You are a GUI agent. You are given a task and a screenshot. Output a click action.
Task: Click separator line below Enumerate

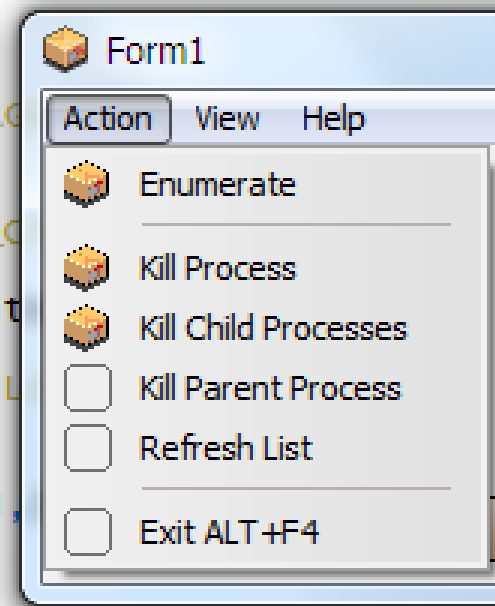click(x=296, y=224)
